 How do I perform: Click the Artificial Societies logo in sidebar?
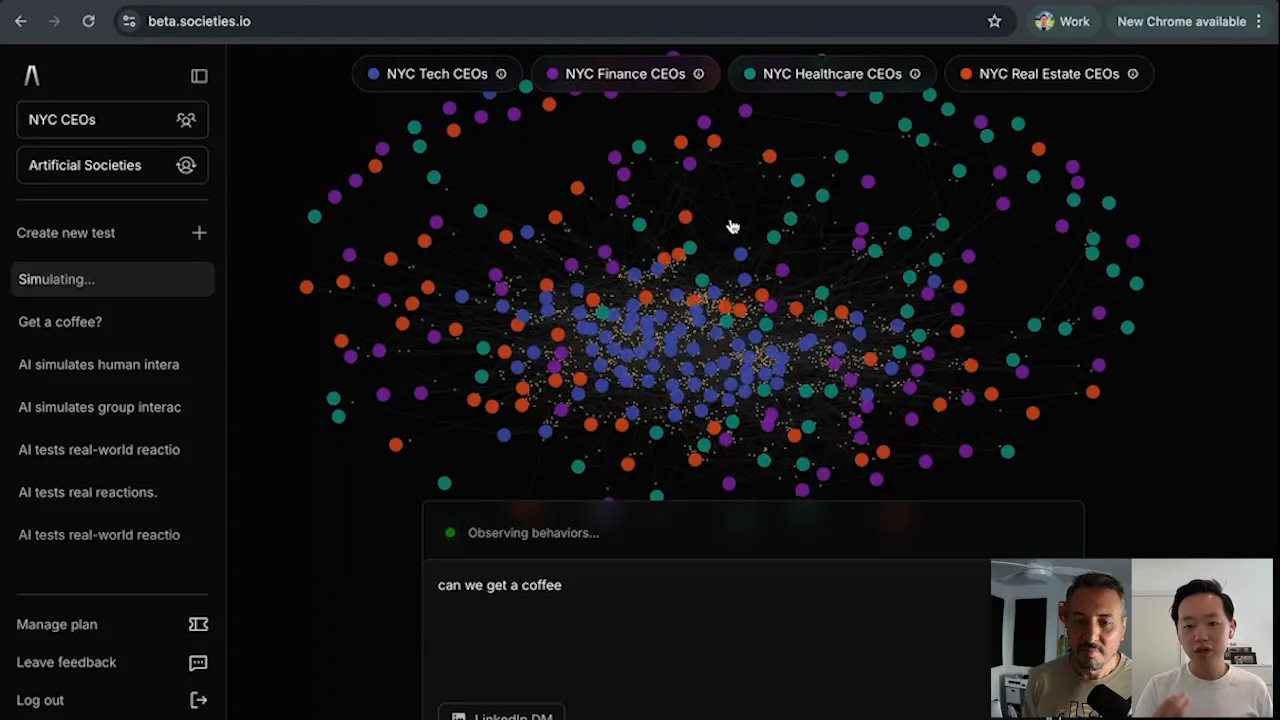coord(32,76)
